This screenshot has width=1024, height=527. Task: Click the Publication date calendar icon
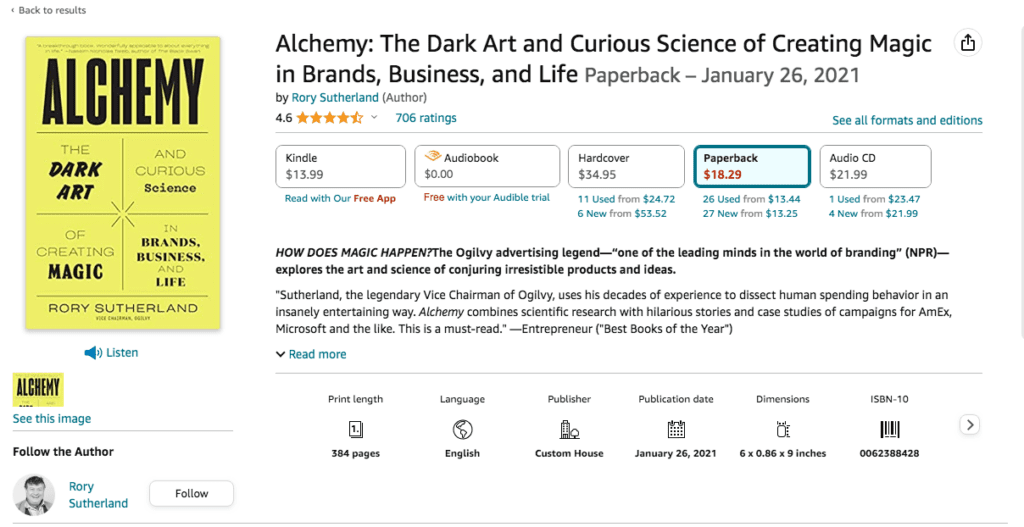click(x=676, y=429)
